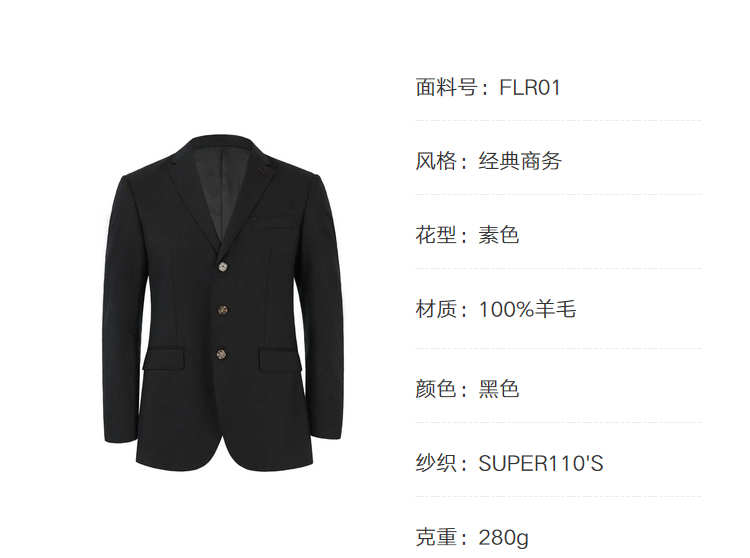
Task: Click the jacket's right flap pocket
Action: (281, 361)
